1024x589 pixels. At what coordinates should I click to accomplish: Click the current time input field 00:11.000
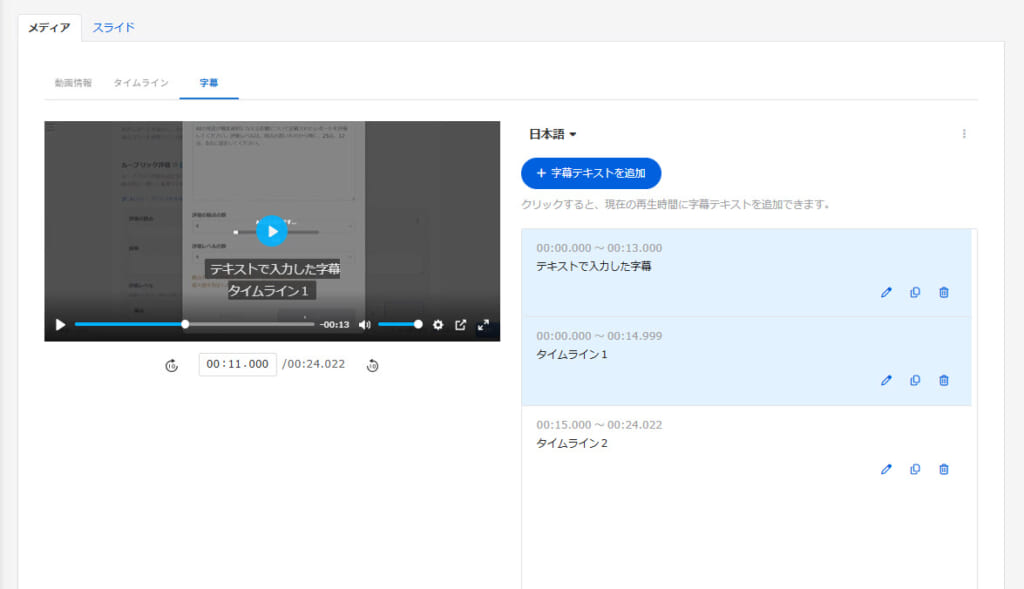pos(237,365)
